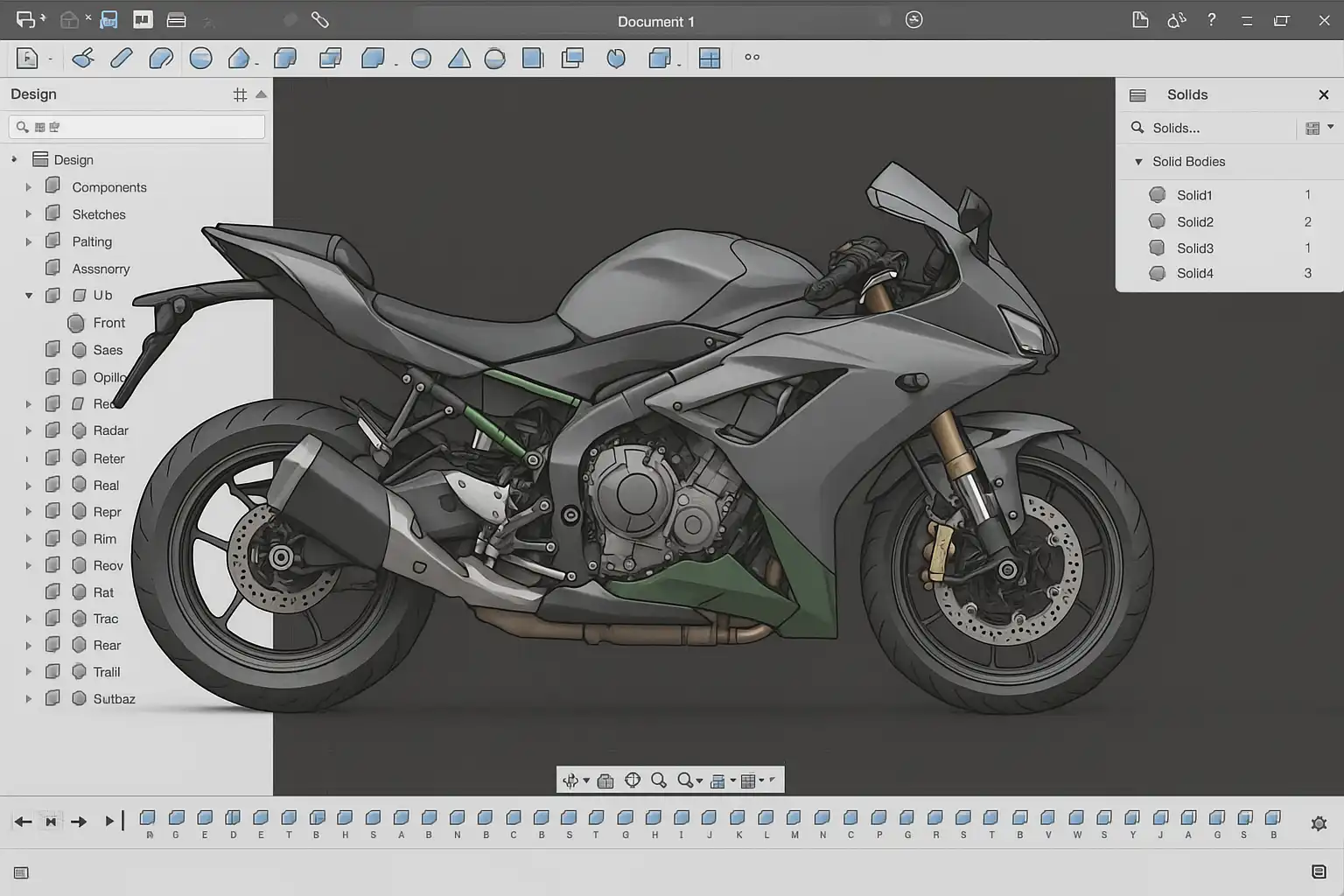Open the settings gear beside the timeline
Image resolution: width=1344 pixels, height=896 pixels.
point(1319,823)
